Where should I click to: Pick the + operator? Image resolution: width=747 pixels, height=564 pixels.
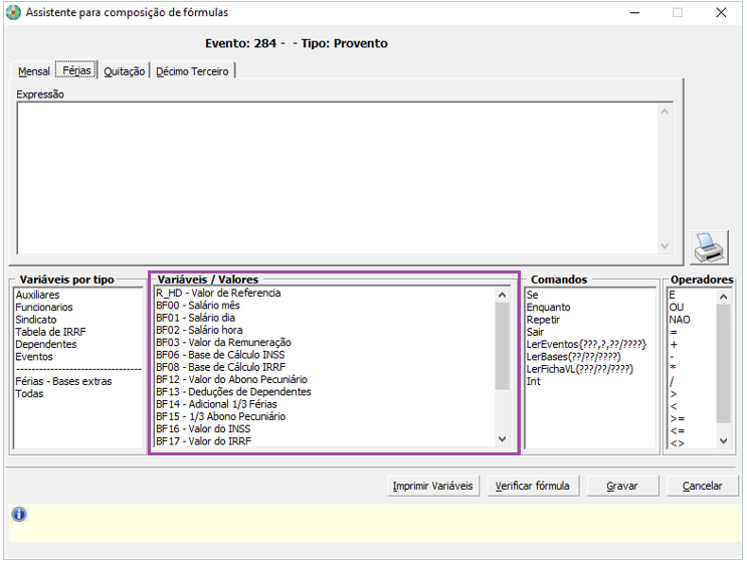(x=674, y=344)
